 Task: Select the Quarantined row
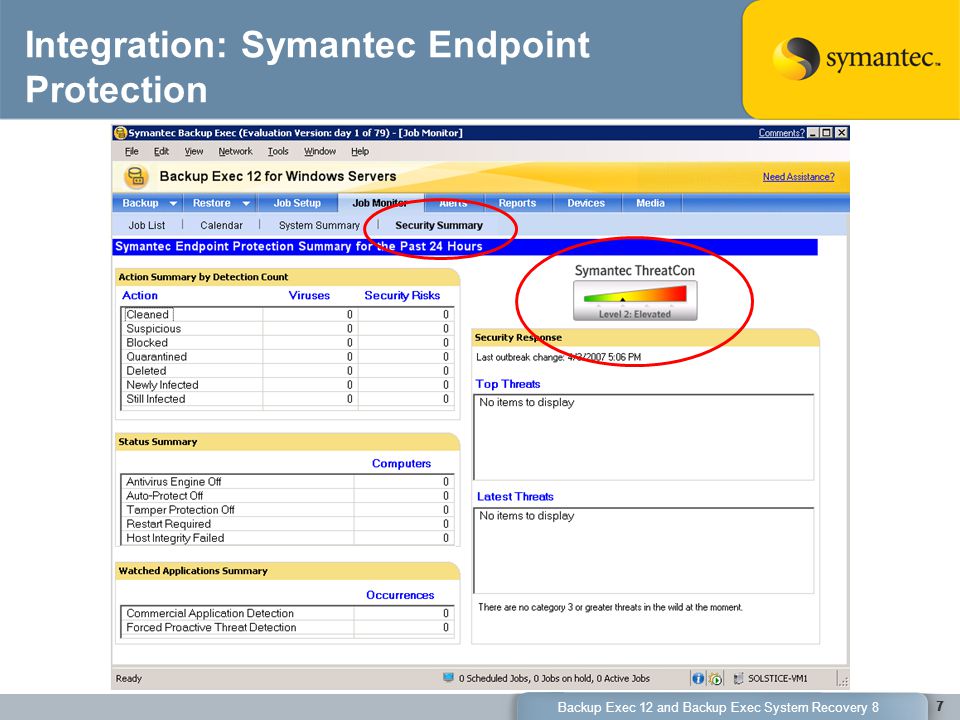pos(287,357)
